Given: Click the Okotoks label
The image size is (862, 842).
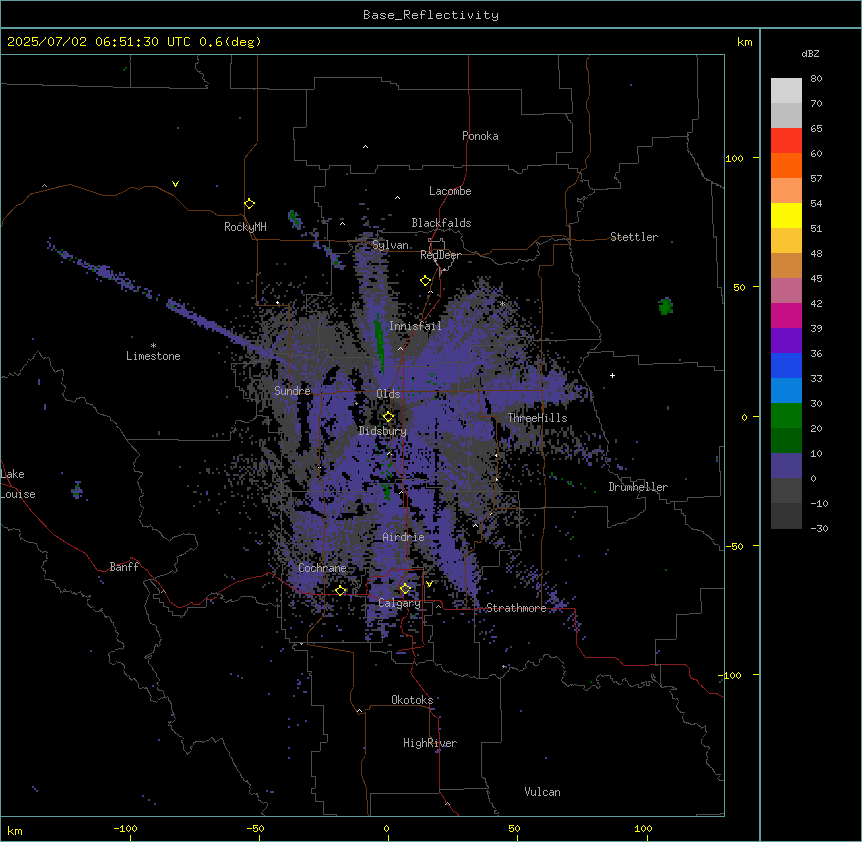Looking at the screenshot, I should click(x=412, y=700).
